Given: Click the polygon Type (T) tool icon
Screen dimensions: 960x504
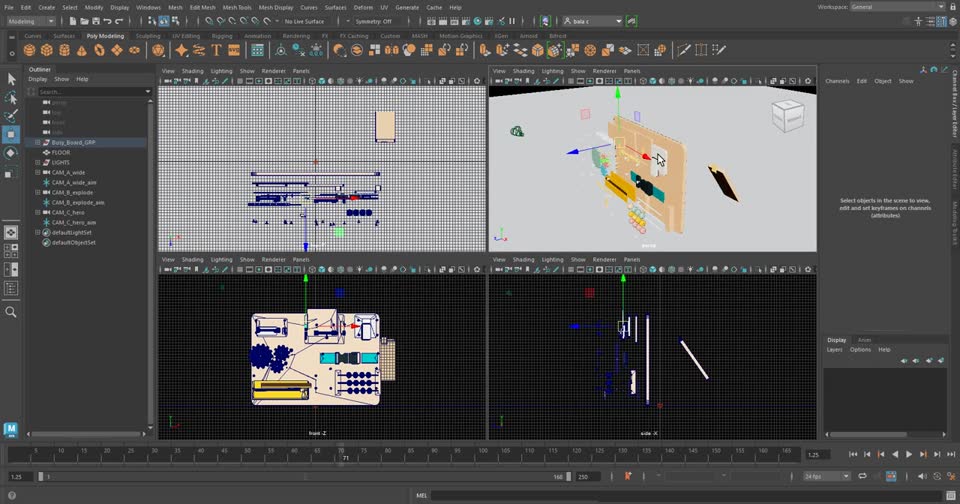Looking at the screenshot, I should tap(216, 50).
